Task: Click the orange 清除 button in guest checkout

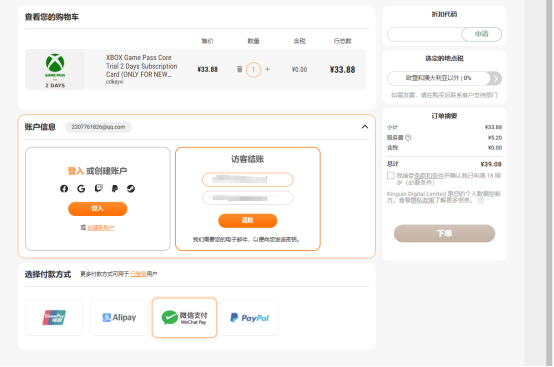Action: (x=248, y=220)
